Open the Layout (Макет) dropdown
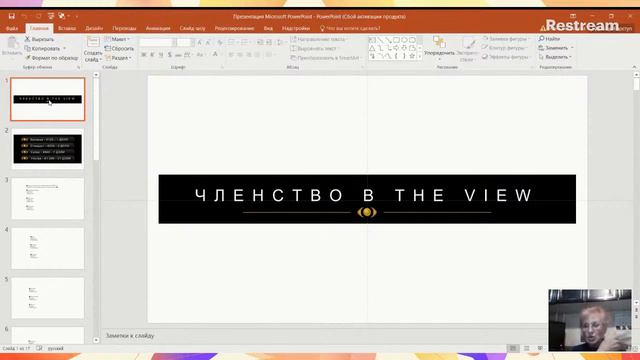Screen dimensions: 640x360 118,39
